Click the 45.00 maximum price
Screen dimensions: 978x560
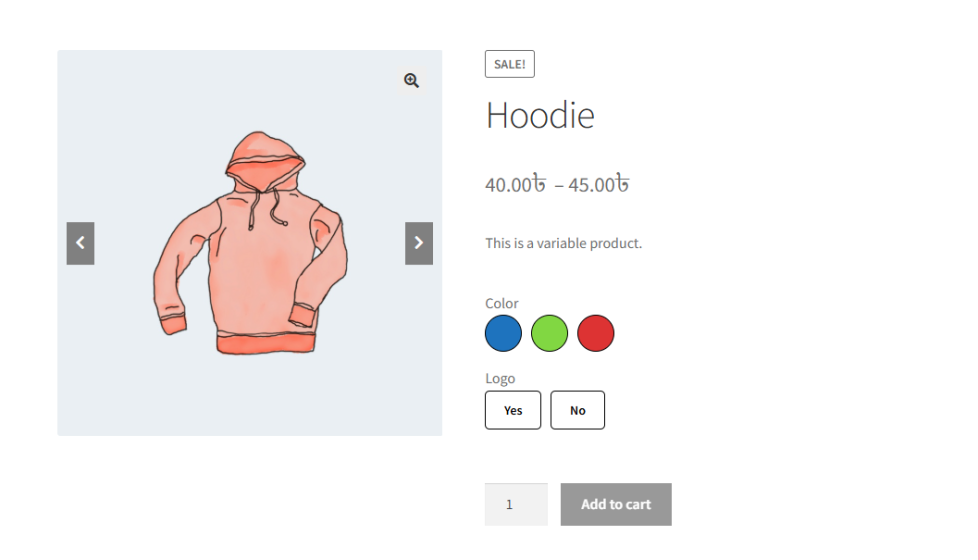point(599,185)
